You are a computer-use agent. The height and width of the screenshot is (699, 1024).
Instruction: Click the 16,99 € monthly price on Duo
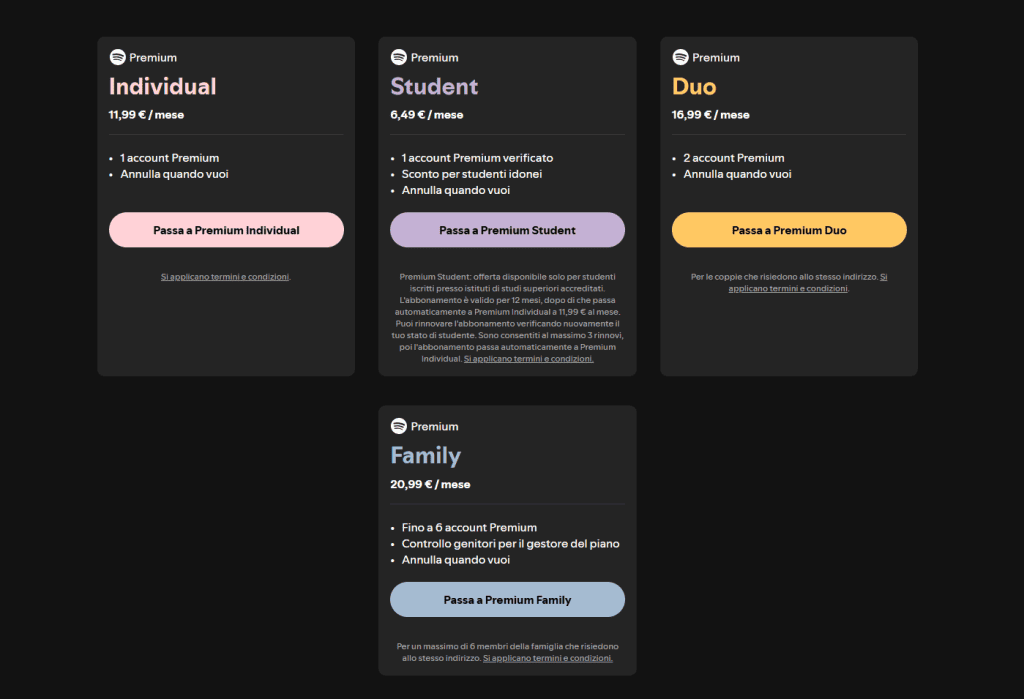coord(713,114)
